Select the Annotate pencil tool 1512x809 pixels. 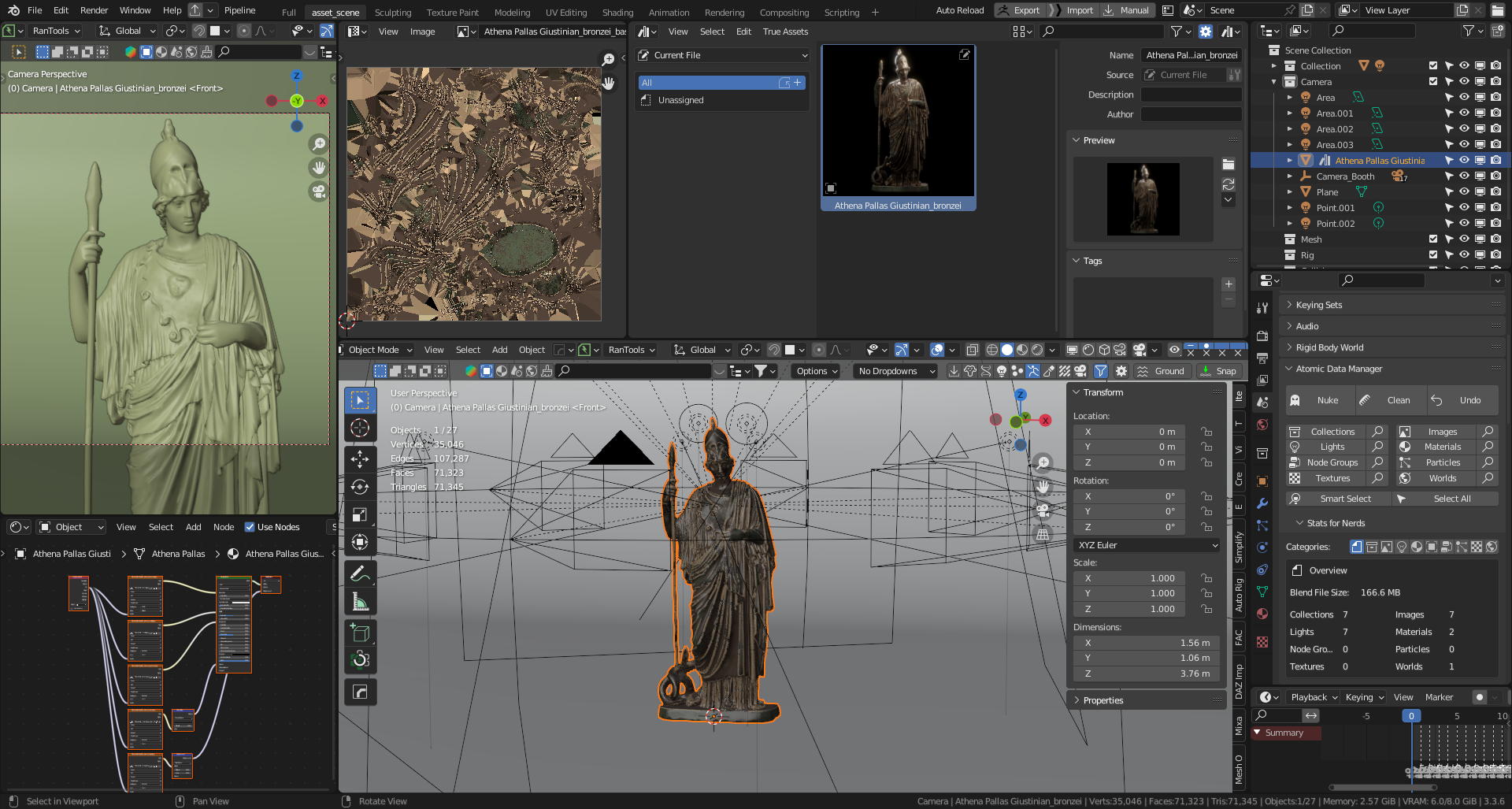pyautogui.click(x=360, y=573)
